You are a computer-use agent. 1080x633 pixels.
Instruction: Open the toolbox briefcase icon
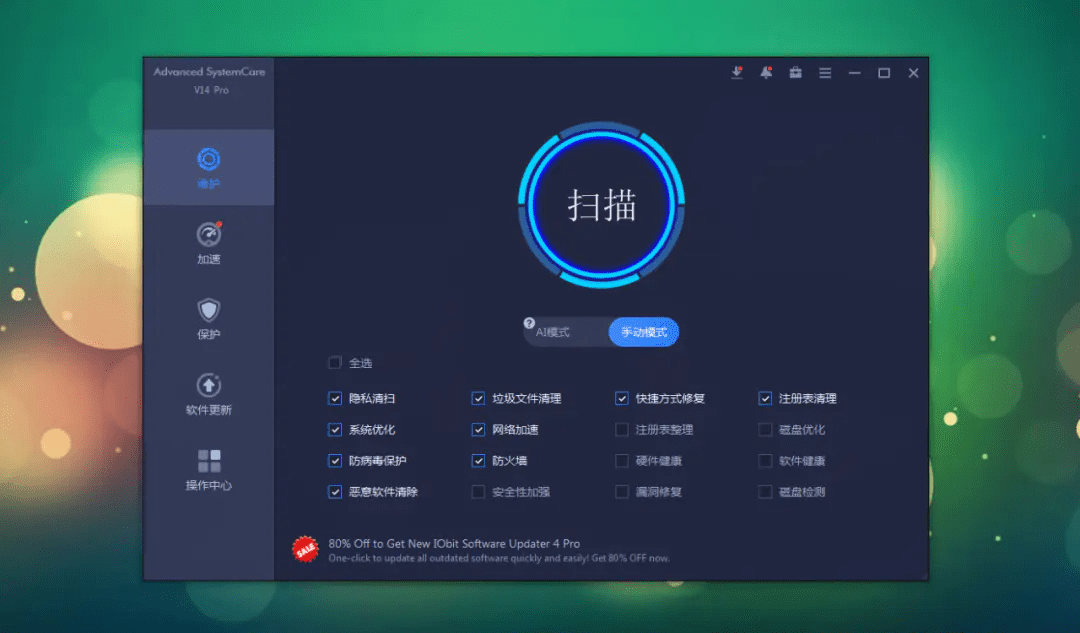[796, 72]
